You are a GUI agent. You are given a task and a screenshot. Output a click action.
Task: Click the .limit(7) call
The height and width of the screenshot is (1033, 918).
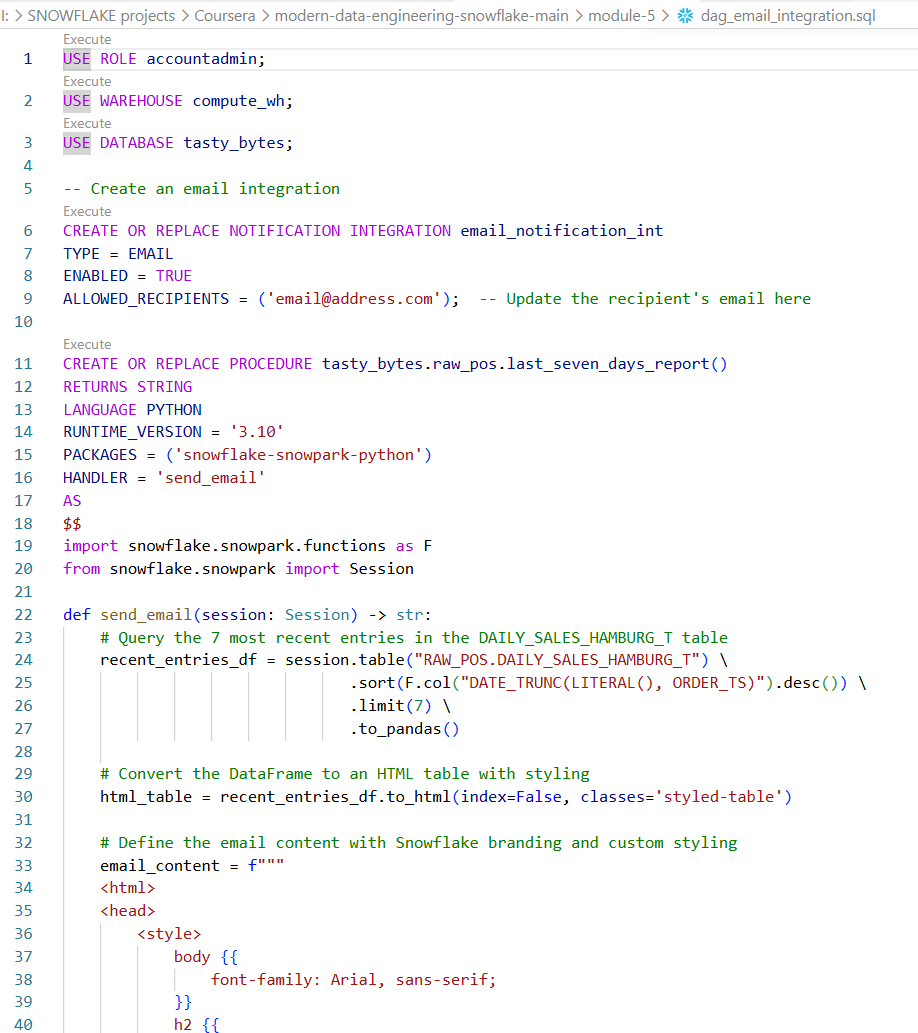(391, 706)
